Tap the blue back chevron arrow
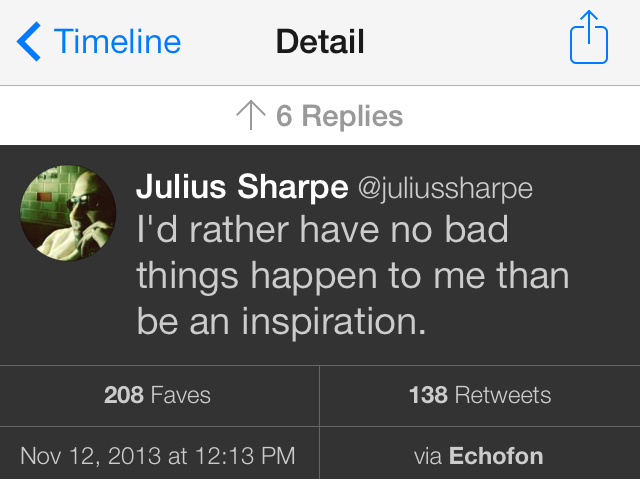This screenshot has width=640, height=479. [x=29, y=42]
